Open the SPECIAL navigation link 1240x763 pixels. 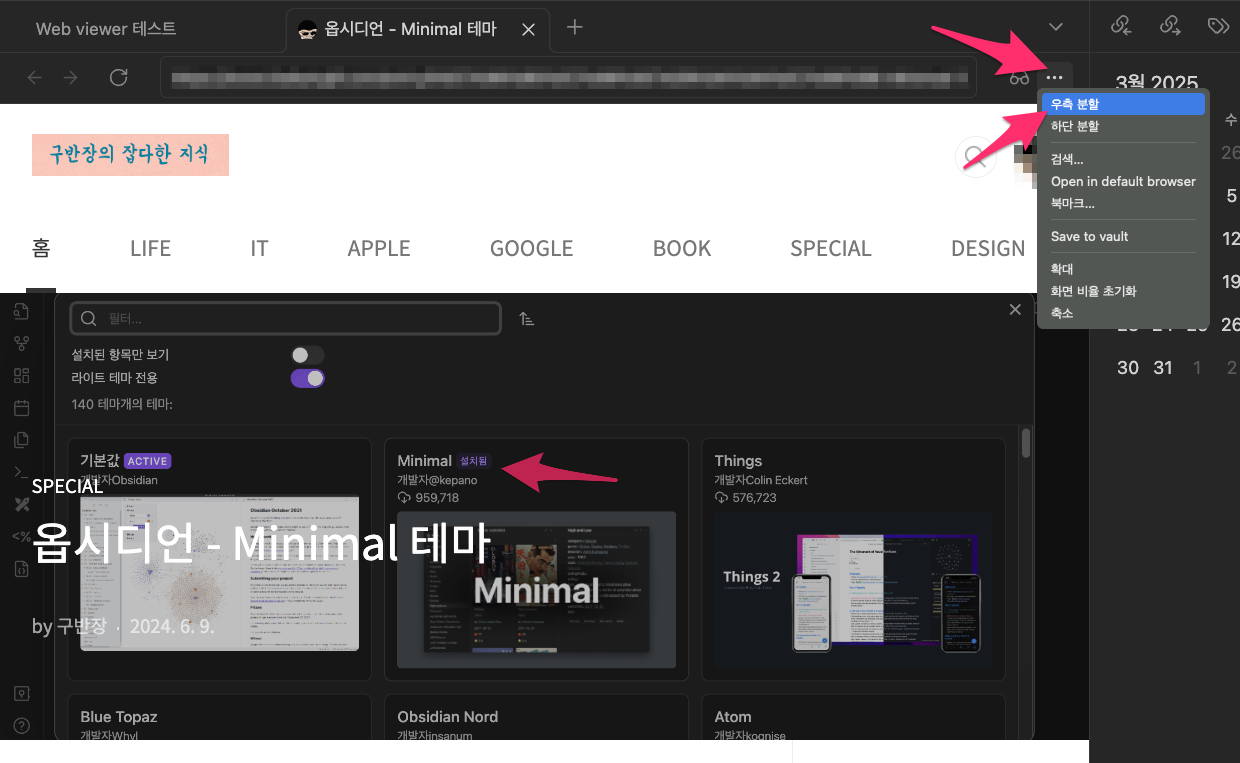click(x=831, y=248)
